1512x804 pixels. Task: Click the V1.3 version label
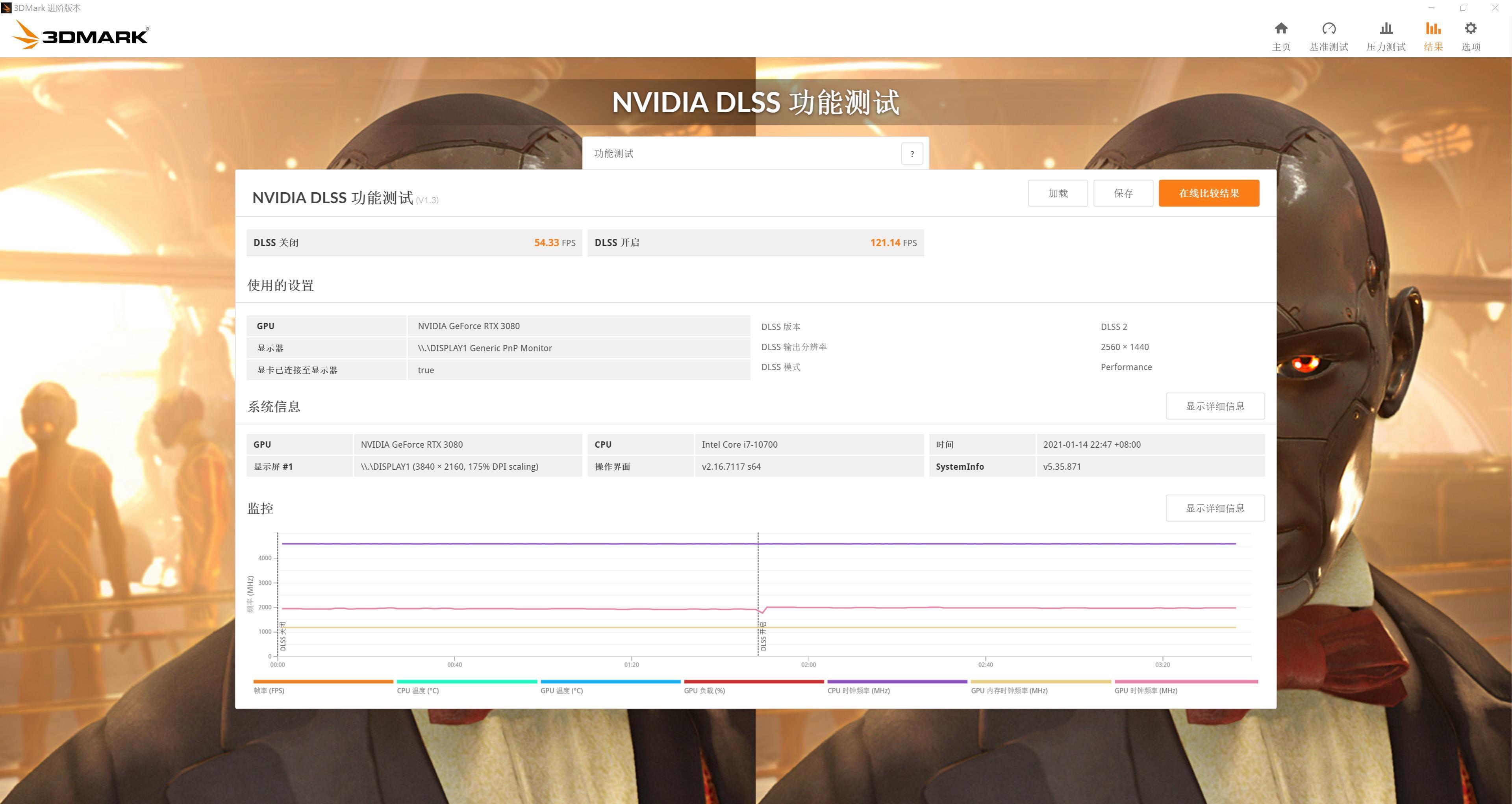pos(427,200)
